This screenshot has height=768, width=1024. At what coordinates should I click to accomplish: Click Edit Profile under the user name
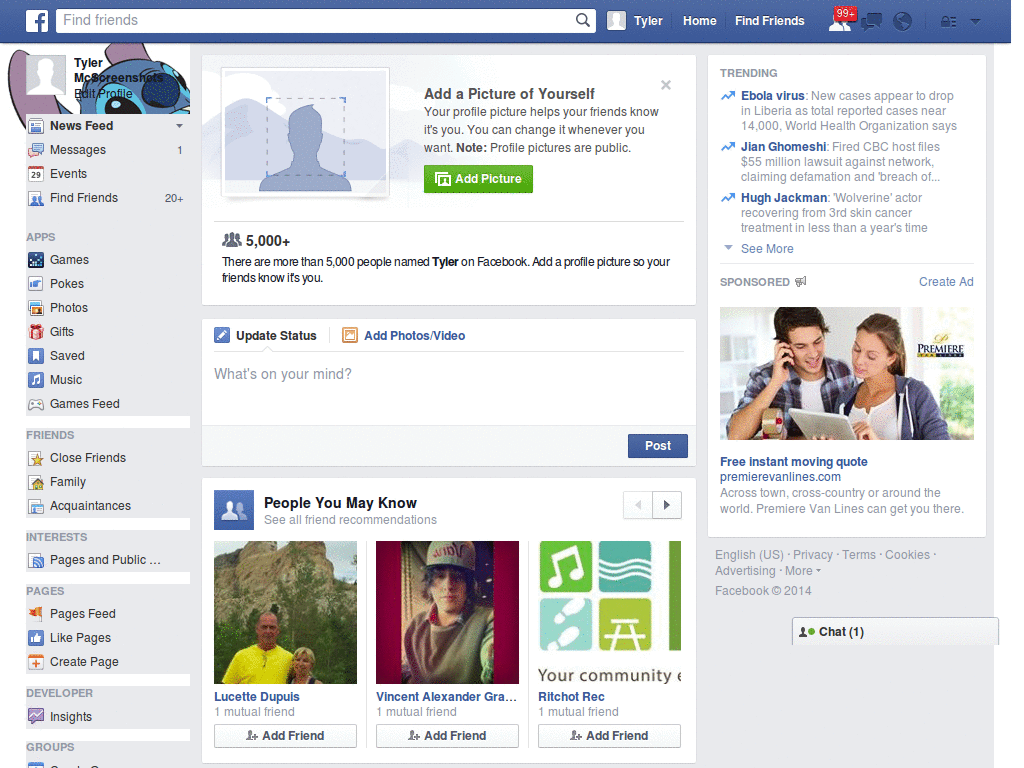click(103, 94)
